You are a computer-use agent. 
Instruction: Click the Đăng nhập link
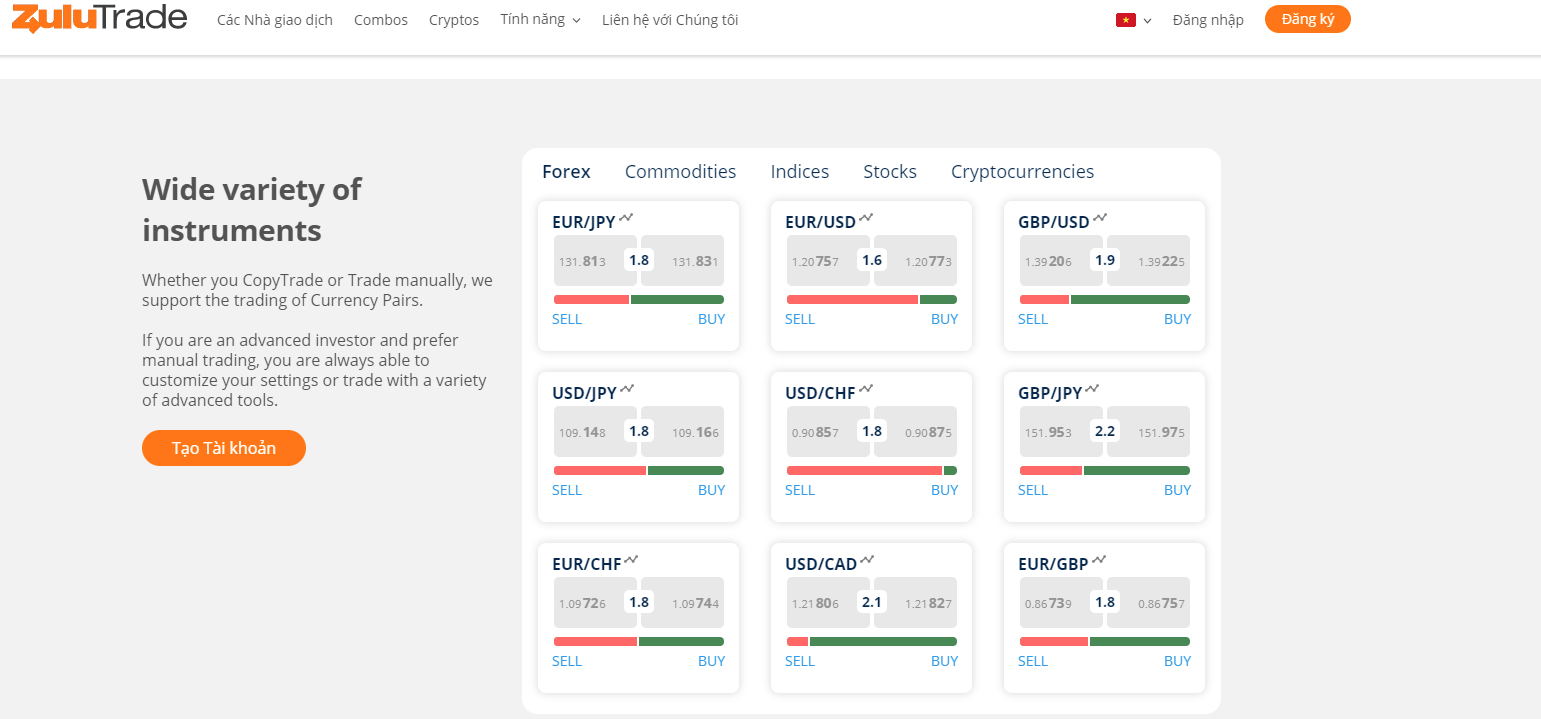pos(1208,20)
